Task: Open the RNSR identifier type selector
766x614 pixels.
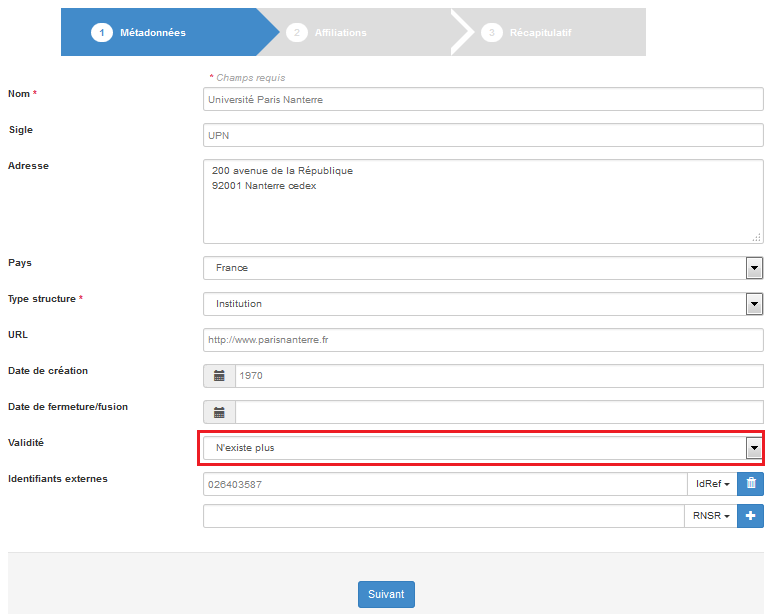Action: [711, 516]
